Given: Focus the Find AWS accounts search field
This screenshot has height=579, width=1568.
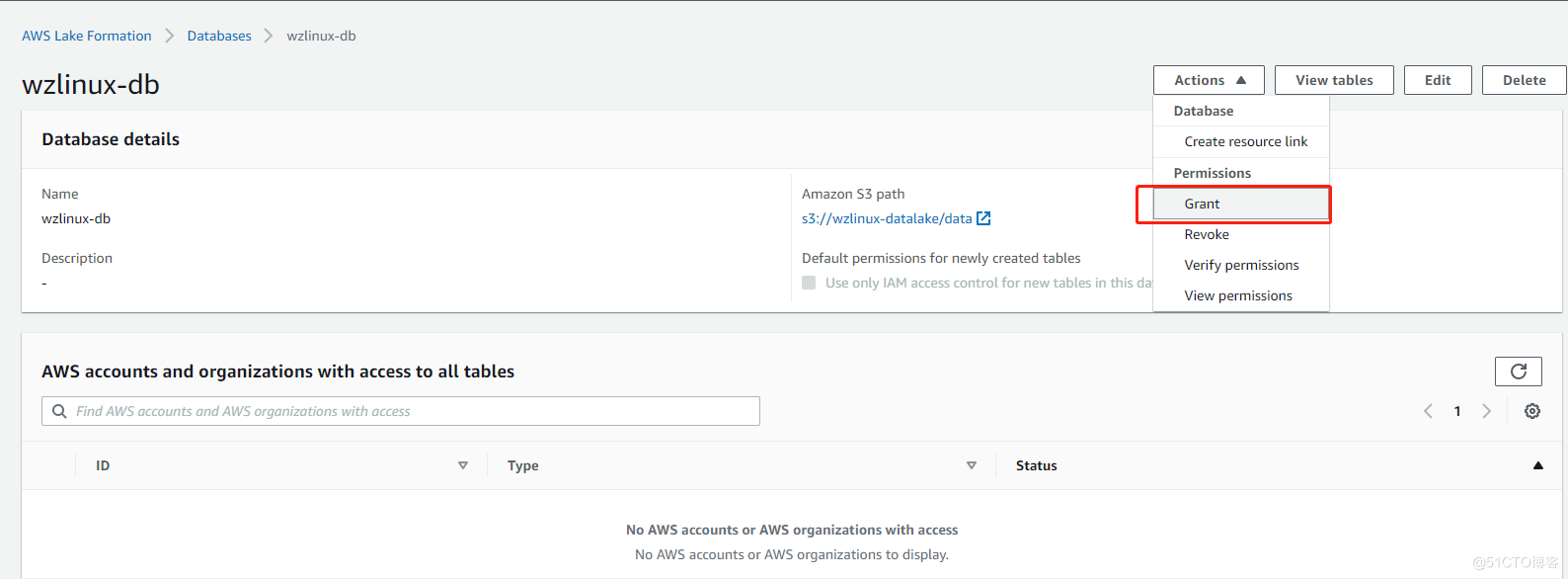Looking at the screenshot, I should 401,411.
